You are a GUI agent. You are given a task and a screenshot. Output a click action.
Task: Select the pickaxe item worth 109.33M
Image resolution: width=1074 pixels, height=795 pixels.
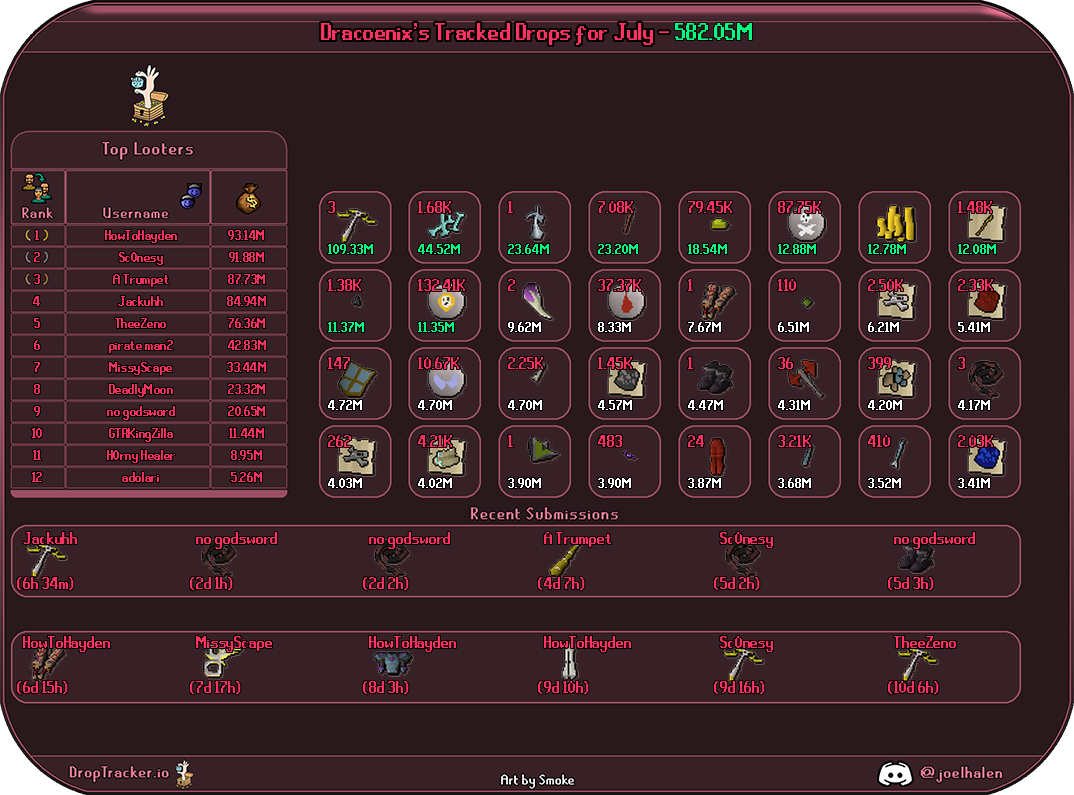355,227
